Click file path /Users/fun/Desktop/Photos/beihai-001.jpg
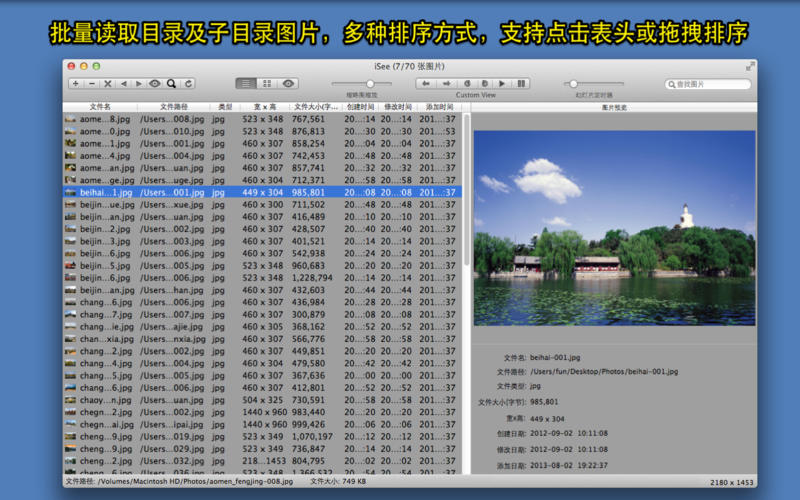The width and height of the screenshot is (800, 500). (604, 372)
